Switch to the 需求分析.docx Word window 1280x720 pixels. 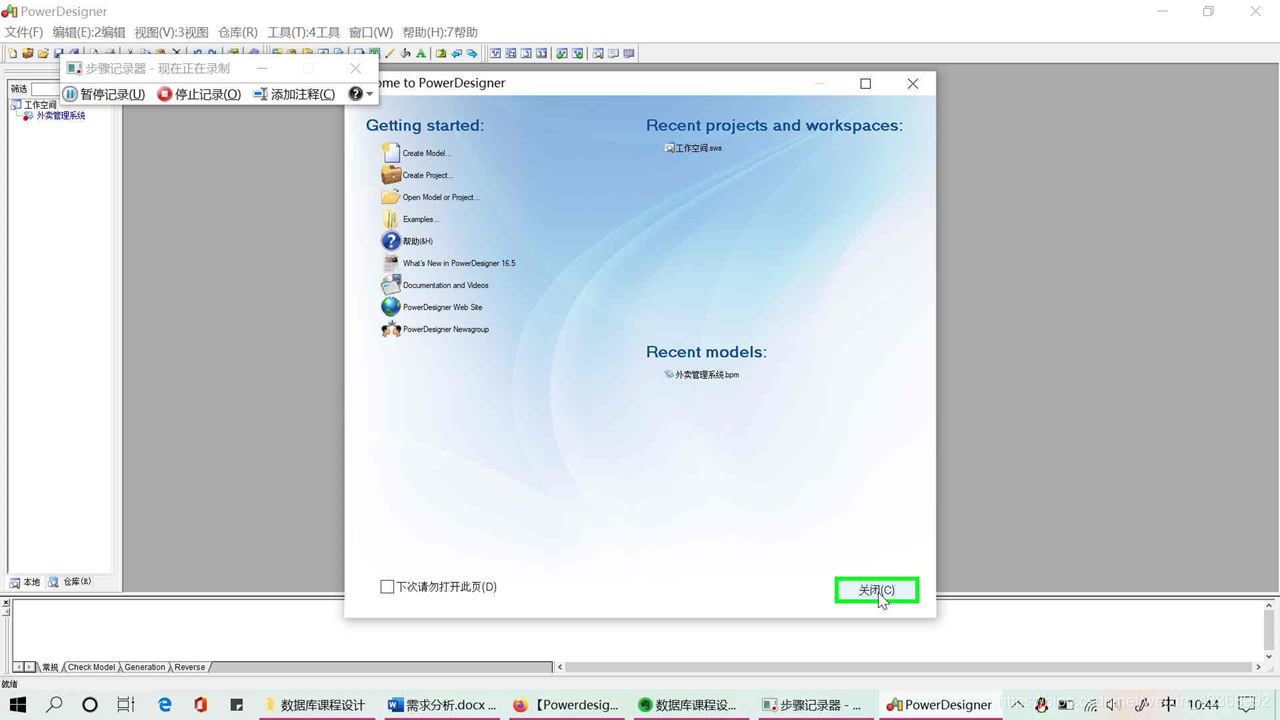click(442, 705)
